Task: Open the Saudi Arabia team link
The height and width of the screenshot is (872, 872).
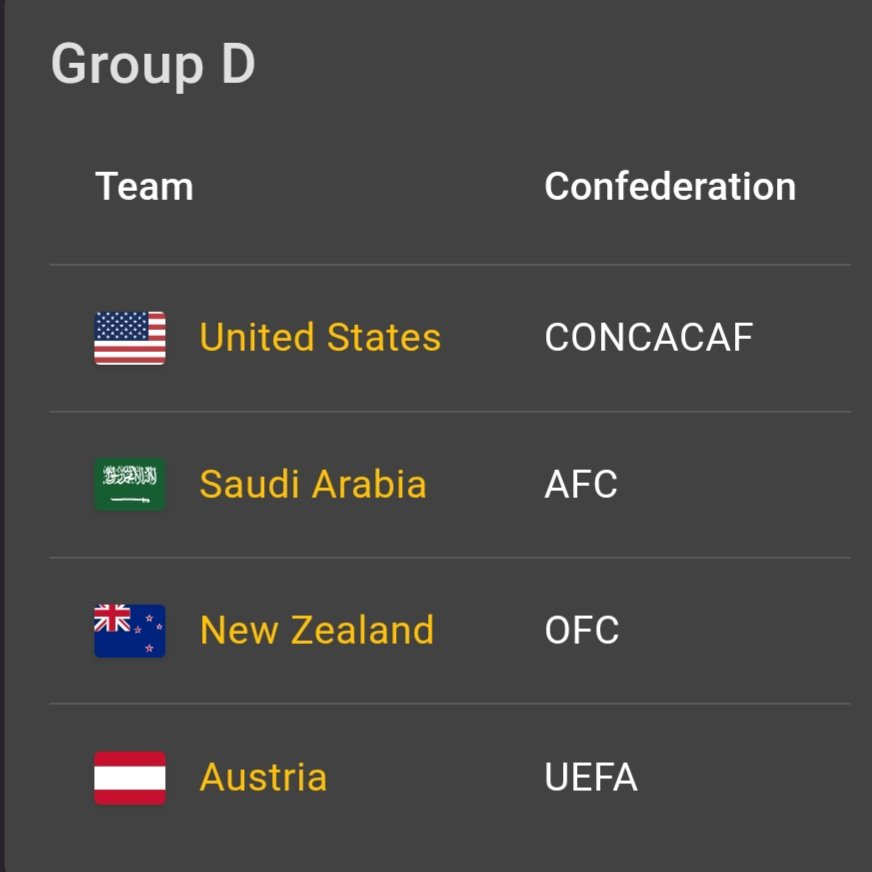Action: (x=313, y=485)
